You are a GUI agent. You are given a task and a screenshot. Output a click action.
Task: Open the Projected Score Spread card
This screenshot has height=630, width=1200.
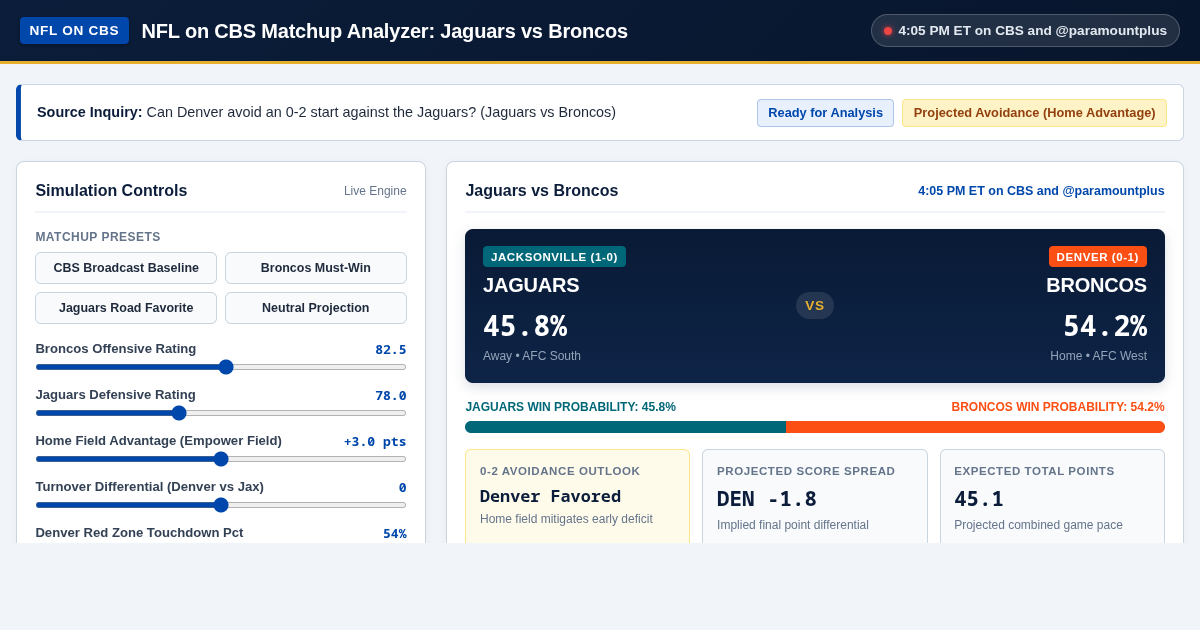(x=815, y=497)
